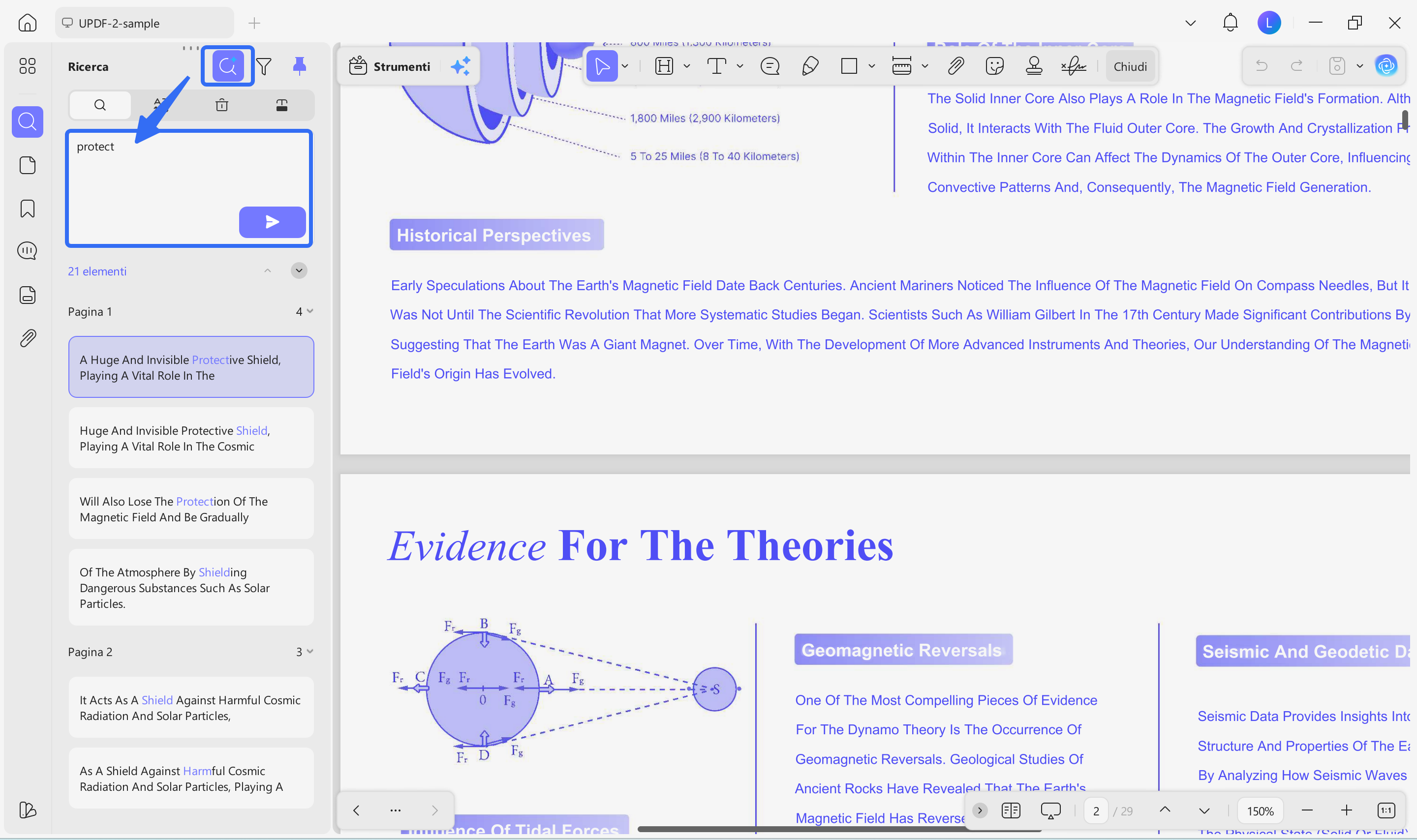Switch to the delete/remove search tab
1417x840 pixels.
coord(222,105)
